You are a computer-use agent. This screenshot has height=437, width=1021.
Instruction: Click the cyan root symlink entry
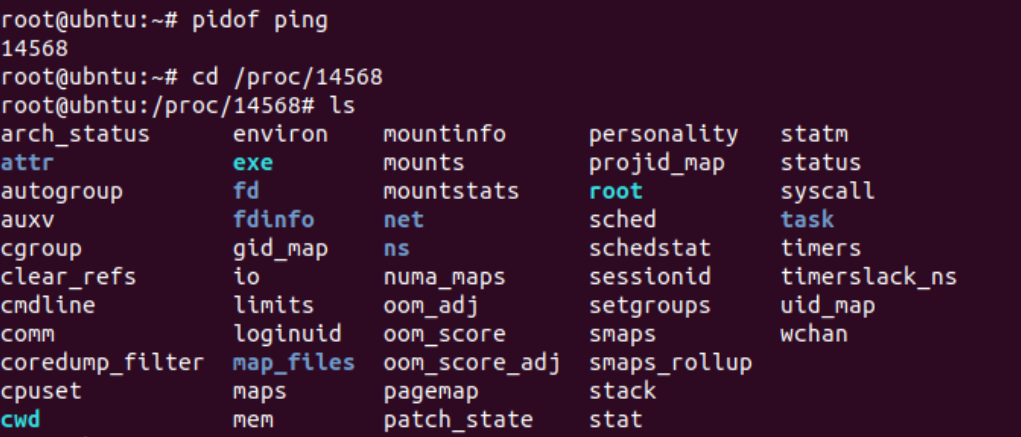coord(616,191)
